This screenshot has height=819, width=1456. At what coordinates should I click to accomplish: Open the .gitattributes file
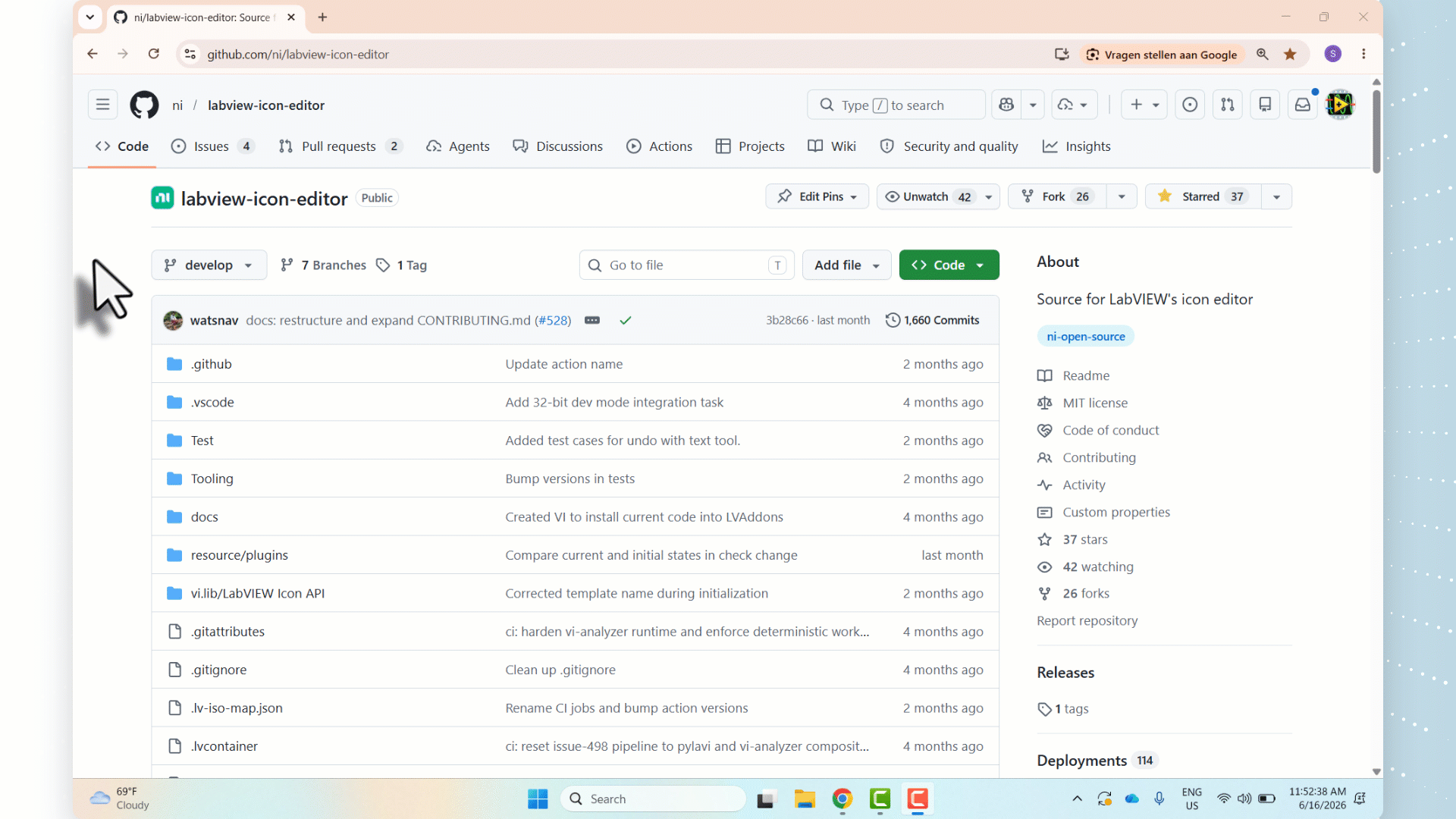point(227,632)
